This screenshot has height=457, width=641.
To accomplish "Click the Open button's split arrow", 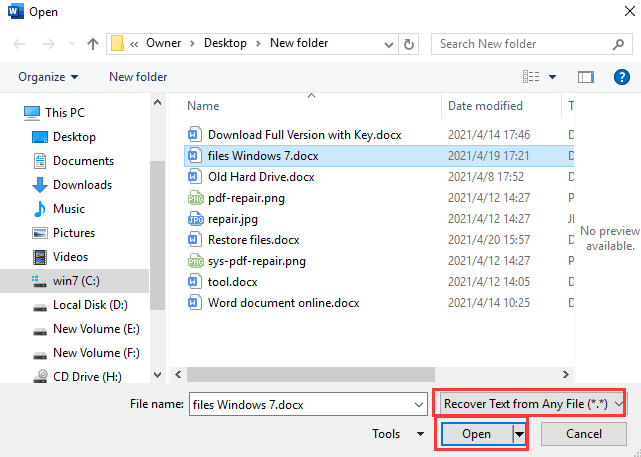I will tap(519, 434).
